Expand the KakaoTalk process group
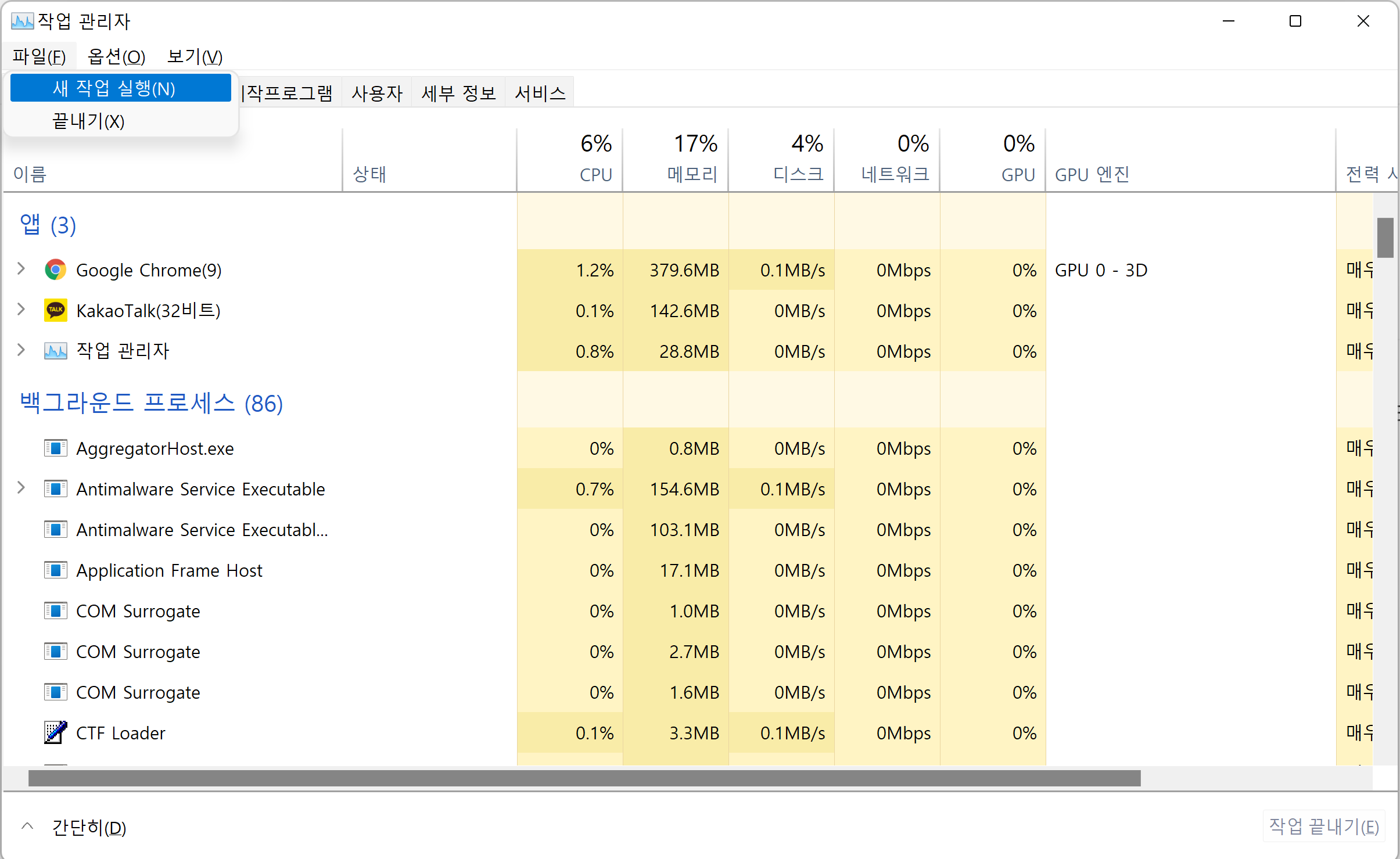Image resolution: width=1400 pixels, height=859 pixels. 21,310
